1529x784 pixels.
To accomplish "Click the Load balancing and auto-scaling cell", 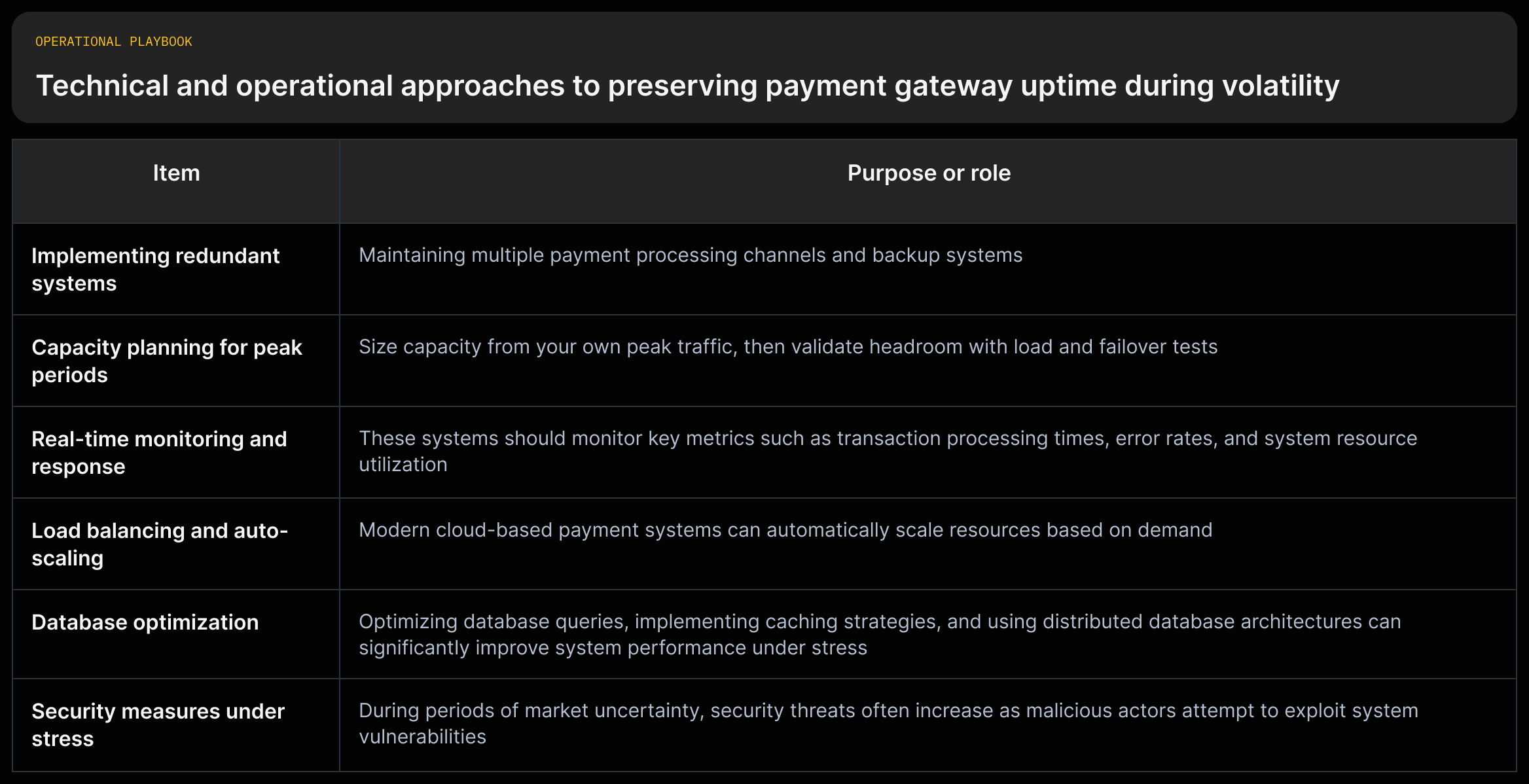I will [160, 544].
